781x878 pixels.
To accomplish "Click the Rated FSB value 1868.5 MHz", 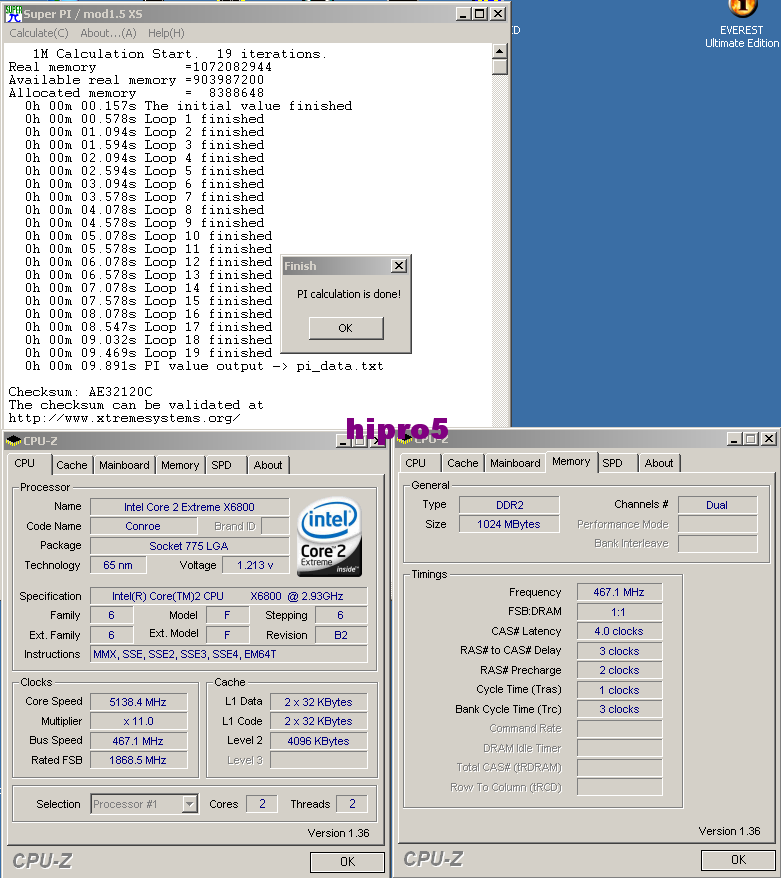I will tap(138, 760).
